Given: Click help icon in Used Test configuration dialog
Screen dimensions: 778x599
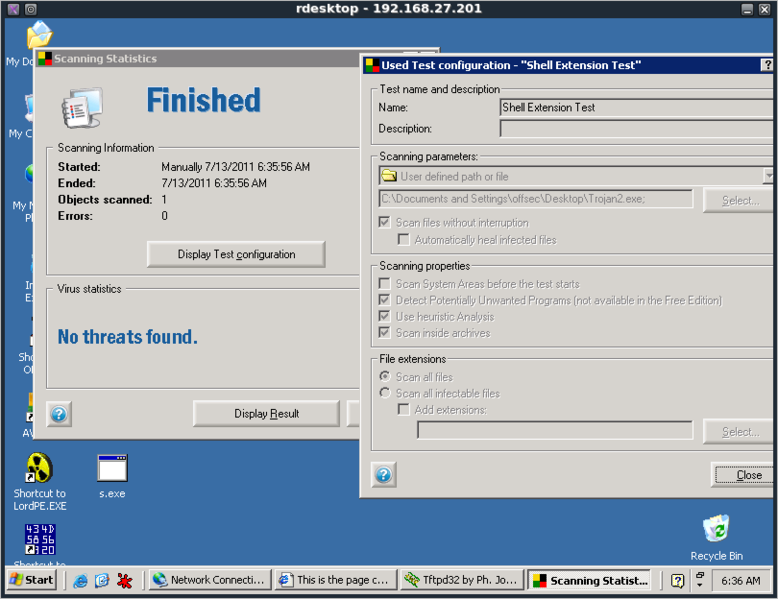Looking at the screenshot, I should point(383,475).
